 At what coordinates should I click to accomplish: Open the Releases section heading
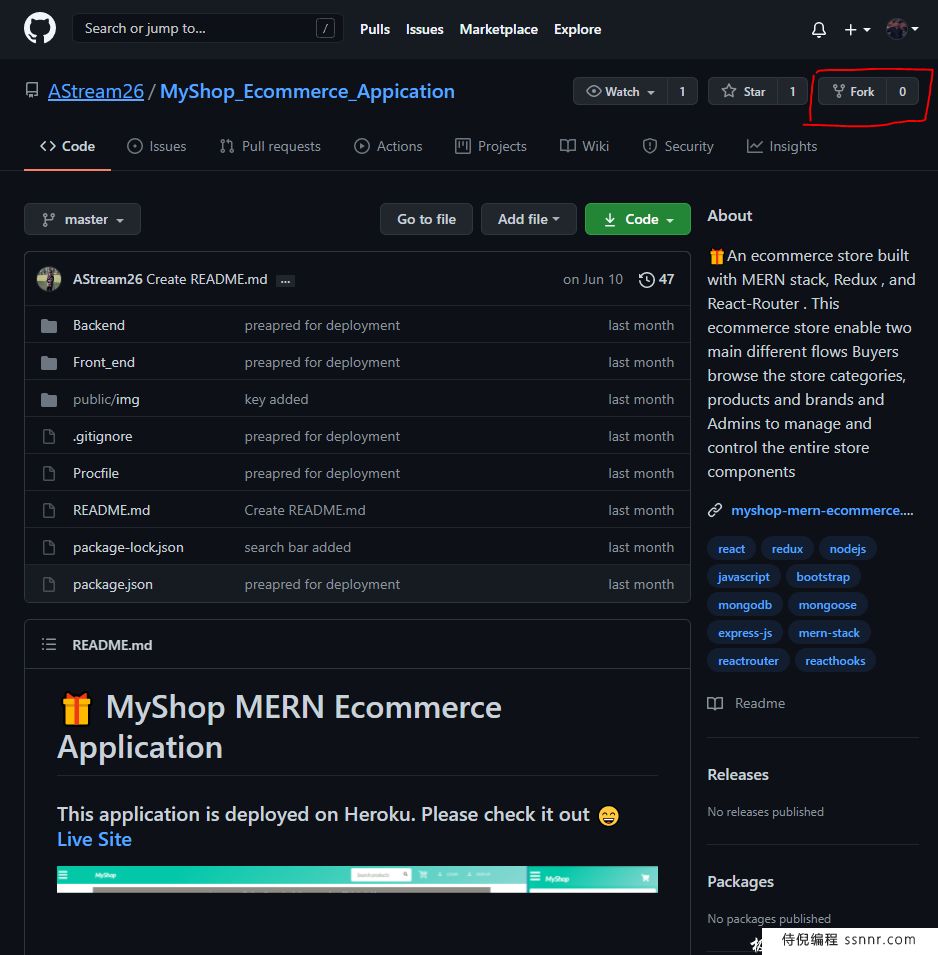click(x=738, y=775)
